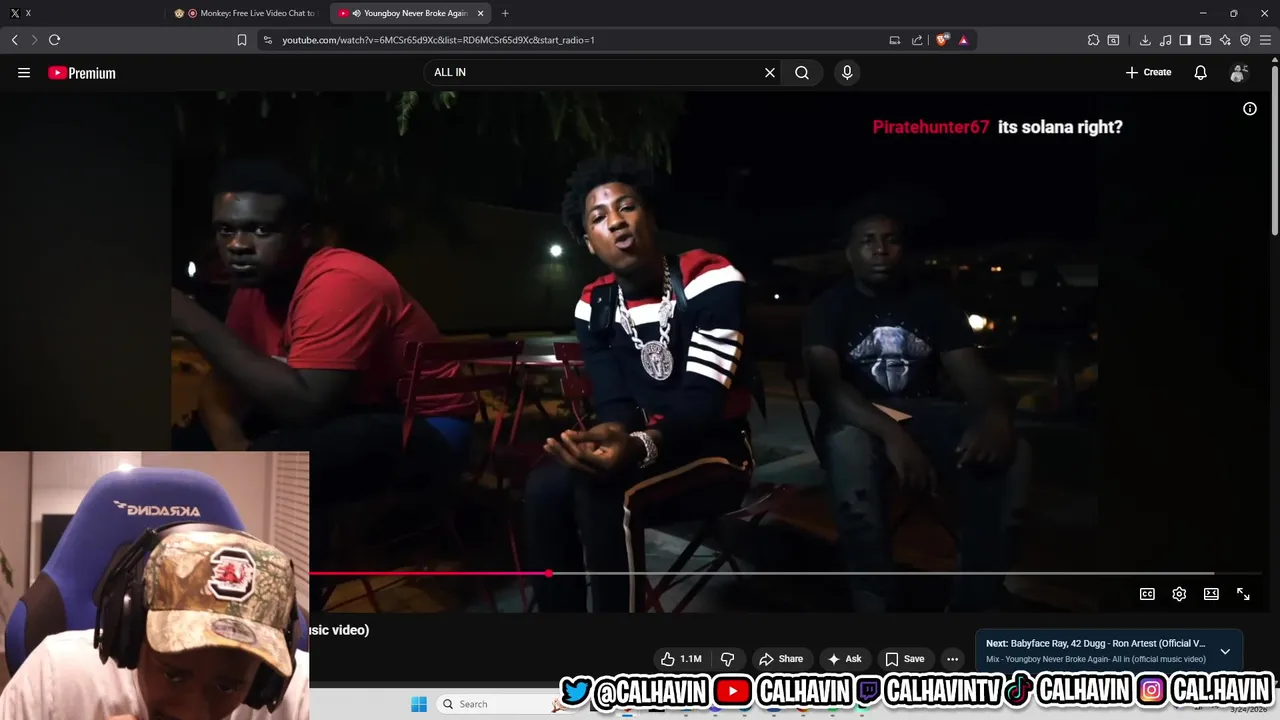Image resolution: width=1280 pixels, height=720 pixels.
Task: Start voice search with the microphone
Action: [847, 72]
